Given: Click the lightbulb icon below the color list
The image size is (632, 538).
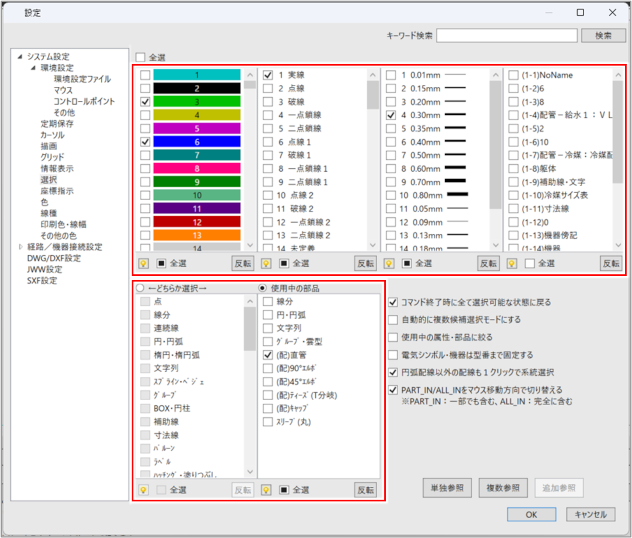Looking at the screenshot, I should [x=145, y=263].
